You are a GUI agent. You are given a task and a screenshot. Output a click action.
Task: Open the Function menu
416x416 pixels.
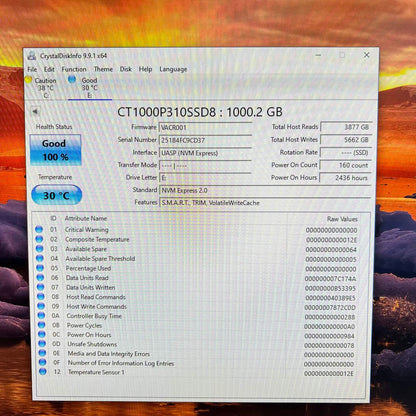coord(74,69)
